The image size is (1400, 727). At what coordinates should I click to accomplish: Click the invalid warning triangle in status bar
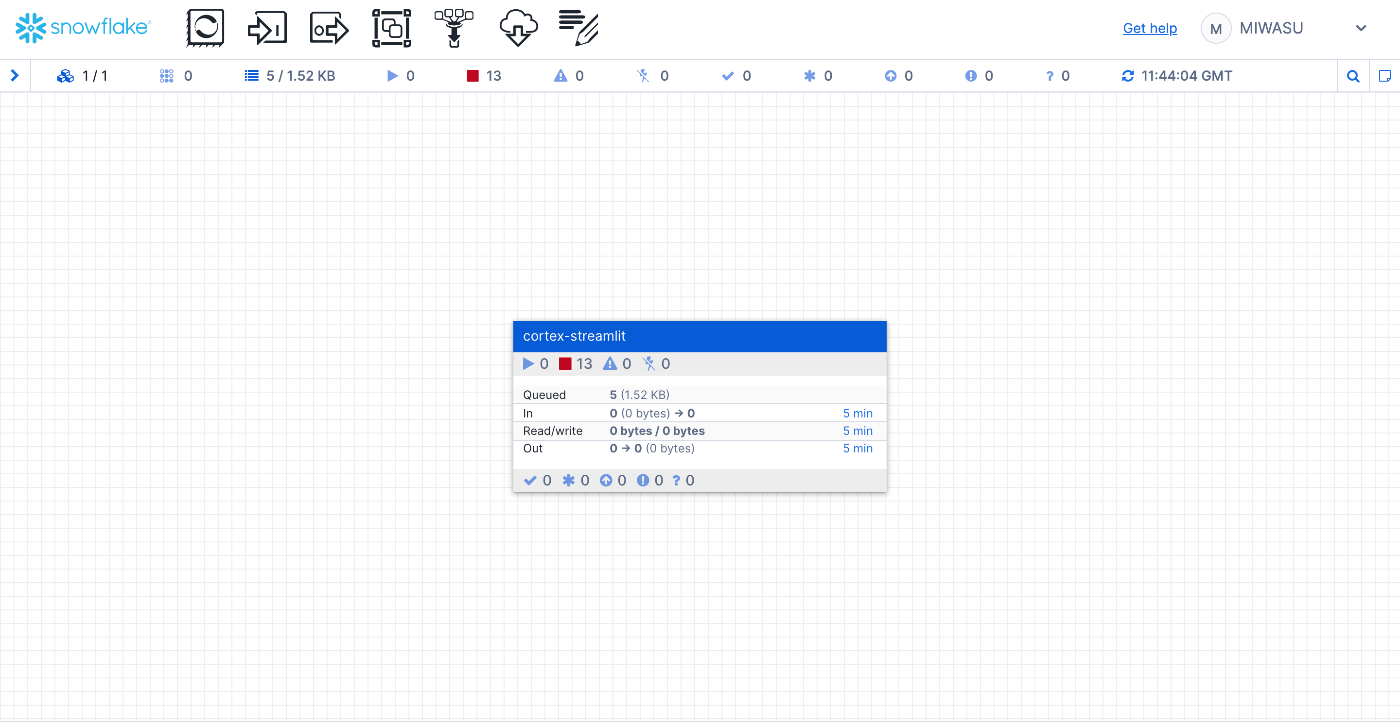click(x=560, y=76)
